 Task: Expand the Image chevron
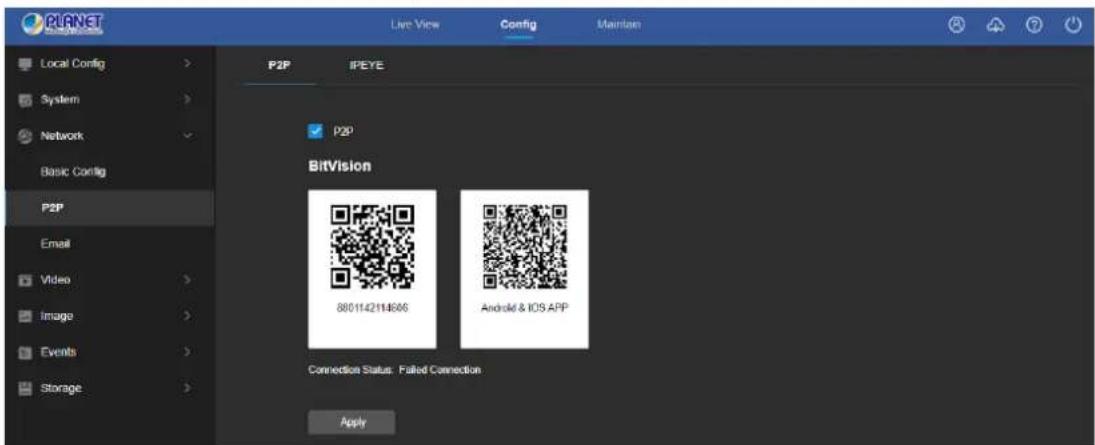(x=186, y=316)
